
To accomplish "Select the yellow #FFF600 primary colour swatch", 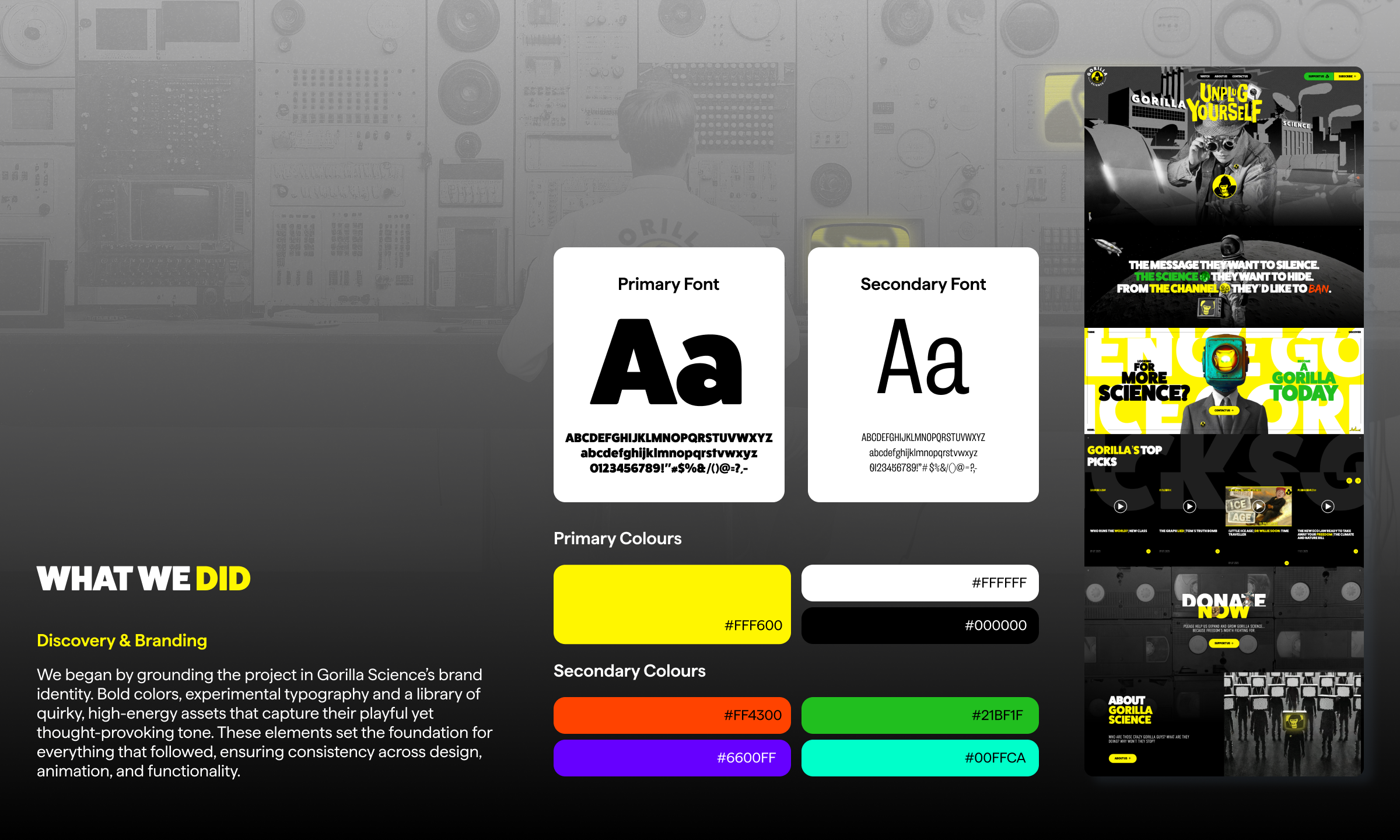I will 672,604.
